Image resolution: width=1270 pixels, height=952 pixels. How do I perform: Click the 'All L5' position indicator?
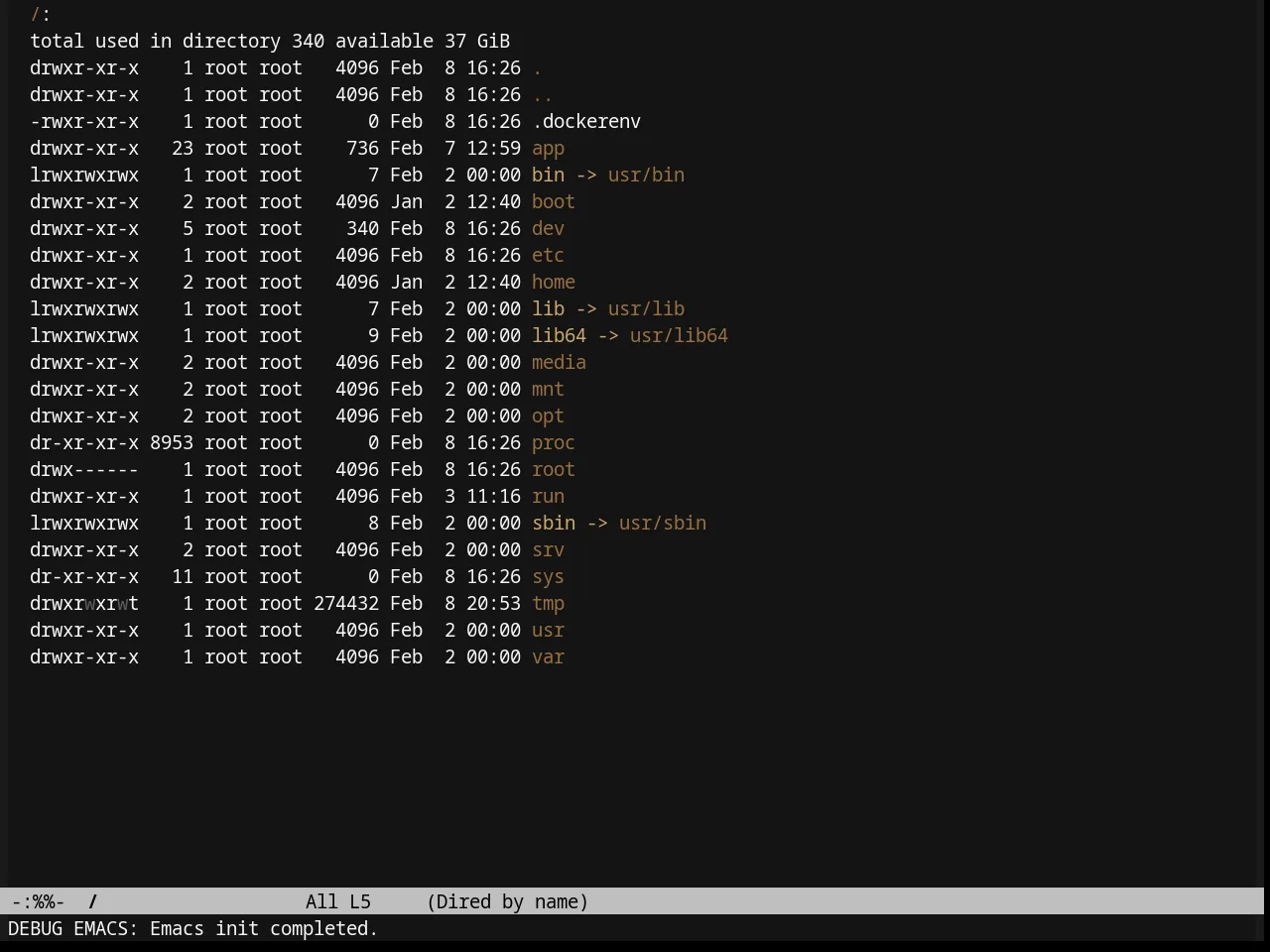coord(338,901)
